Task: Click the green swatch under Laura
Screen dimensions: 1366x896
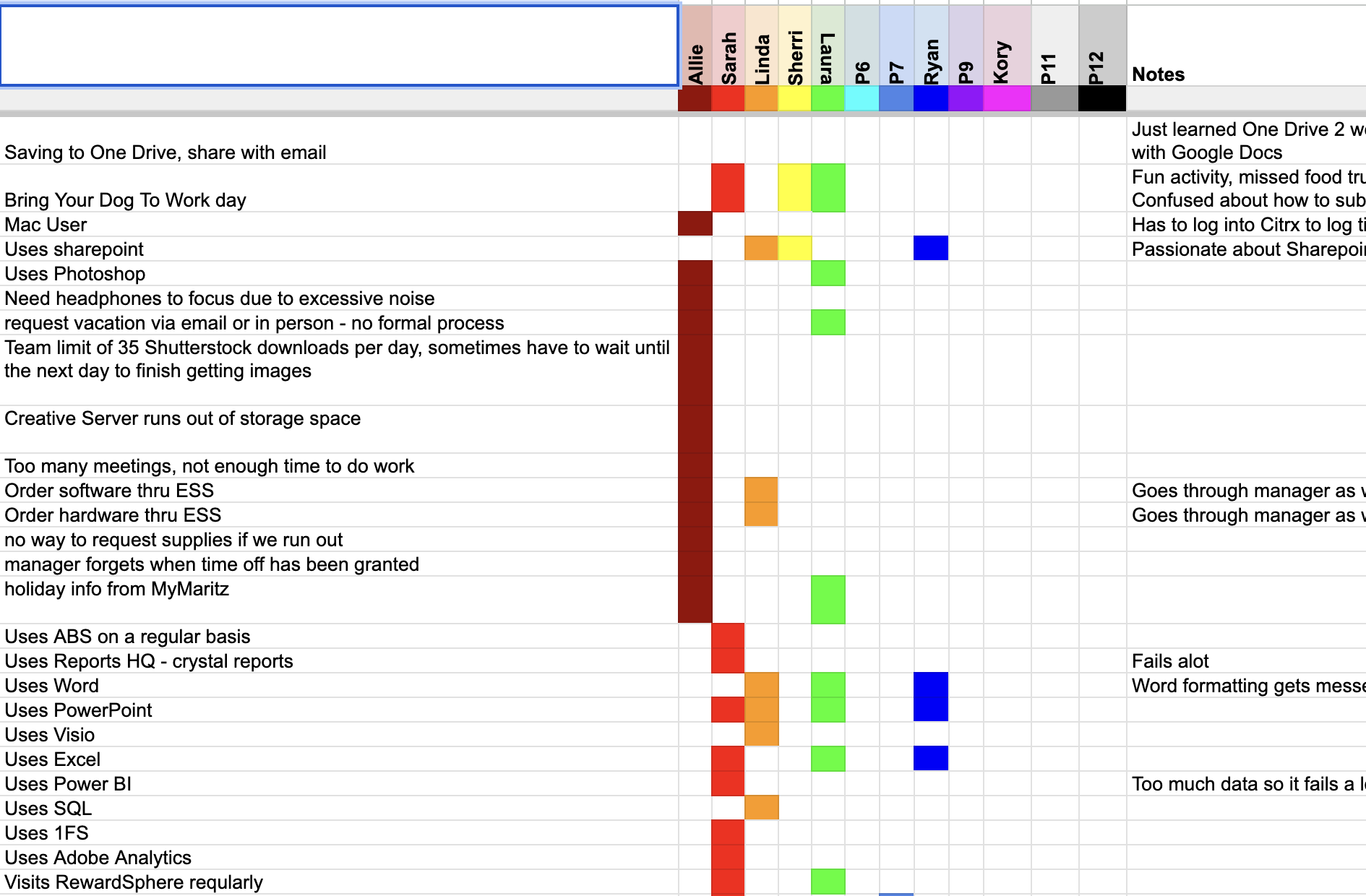Action: tap(828, 98)
